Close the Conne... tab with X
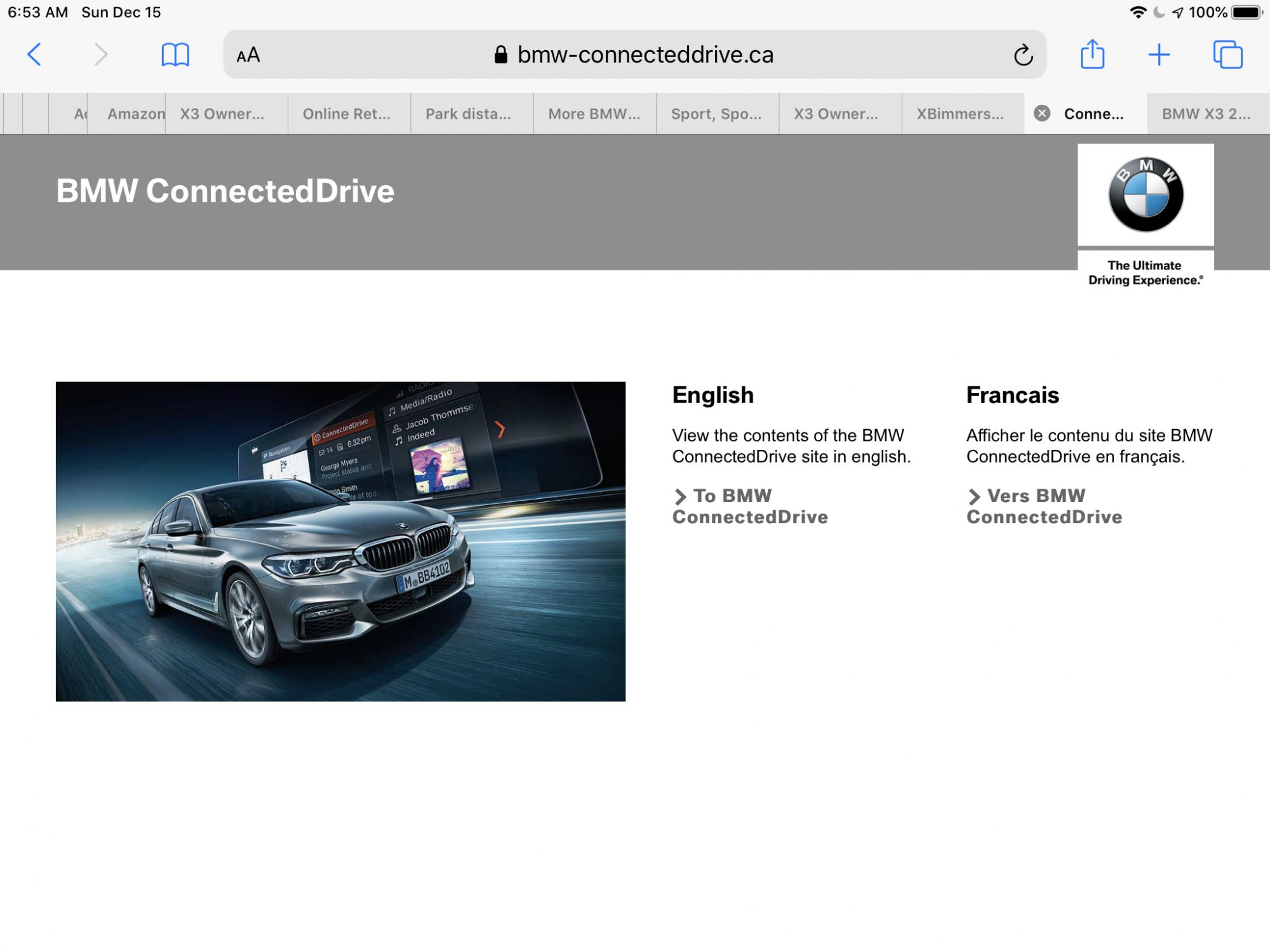 1041,114
